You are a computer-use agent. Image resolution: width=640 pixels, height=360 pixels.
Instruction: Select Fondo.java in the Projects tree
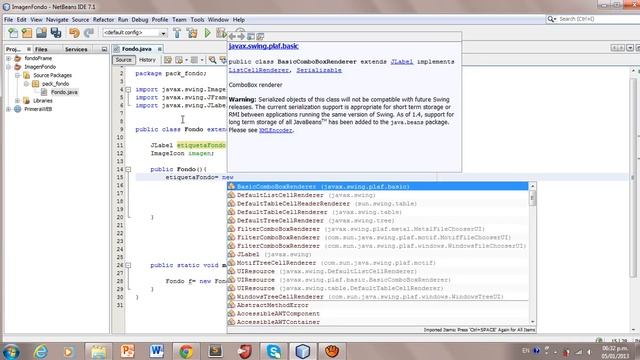pos(64,92)
